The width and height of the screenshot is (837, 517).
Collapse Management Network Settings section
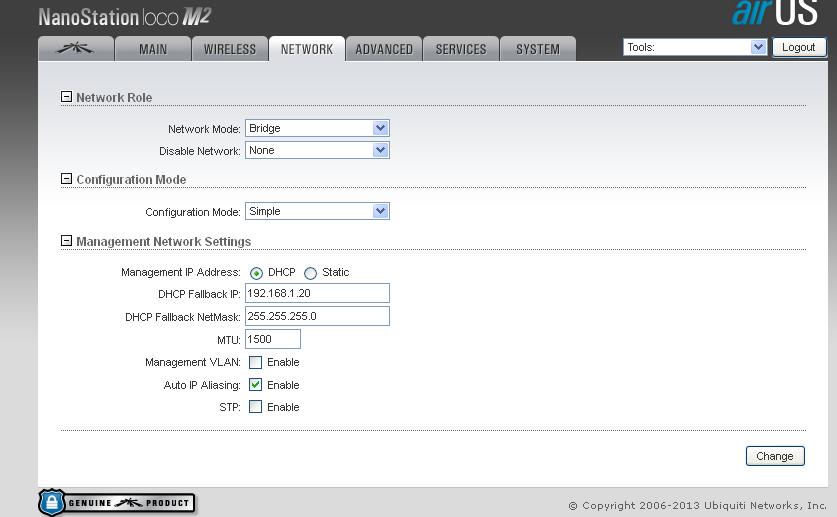pyautogui.click(x=66, y=241)
